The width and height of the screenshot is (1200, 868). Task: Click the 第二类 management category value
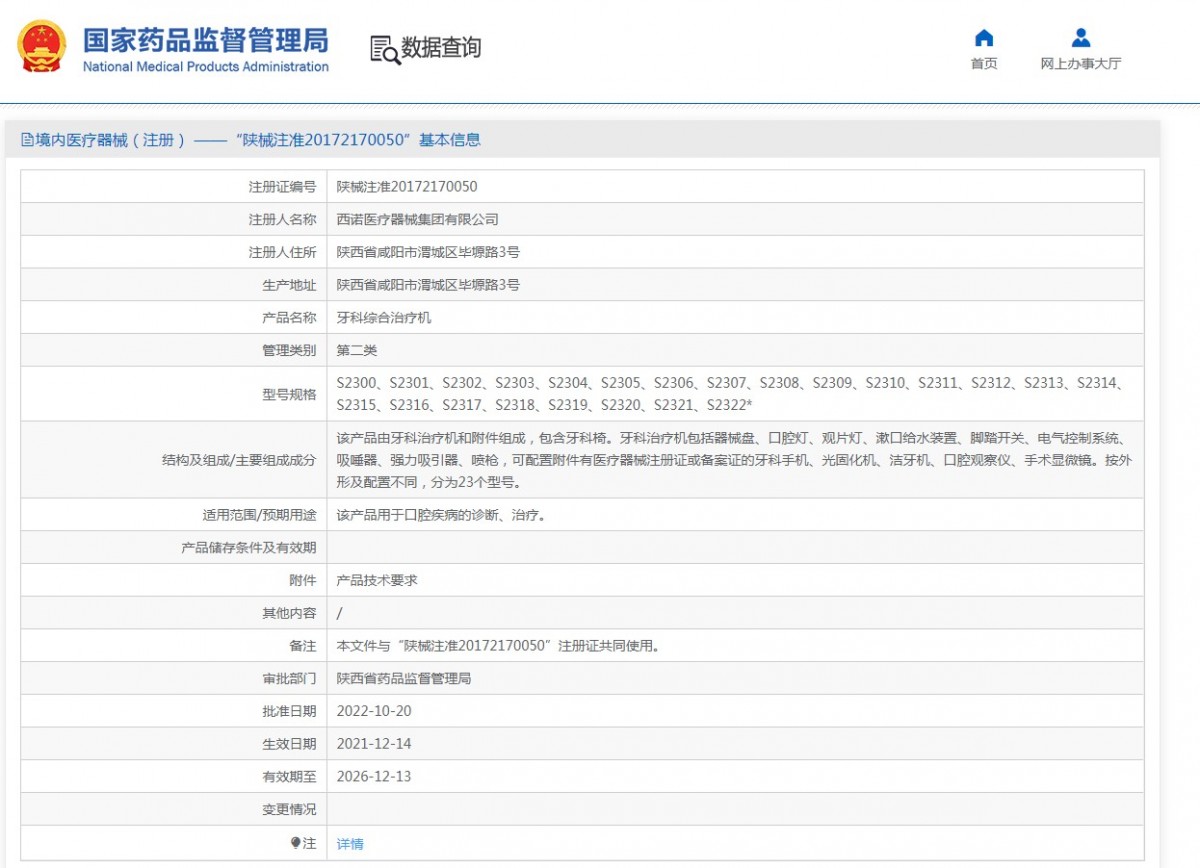click(x=357, y=351)
